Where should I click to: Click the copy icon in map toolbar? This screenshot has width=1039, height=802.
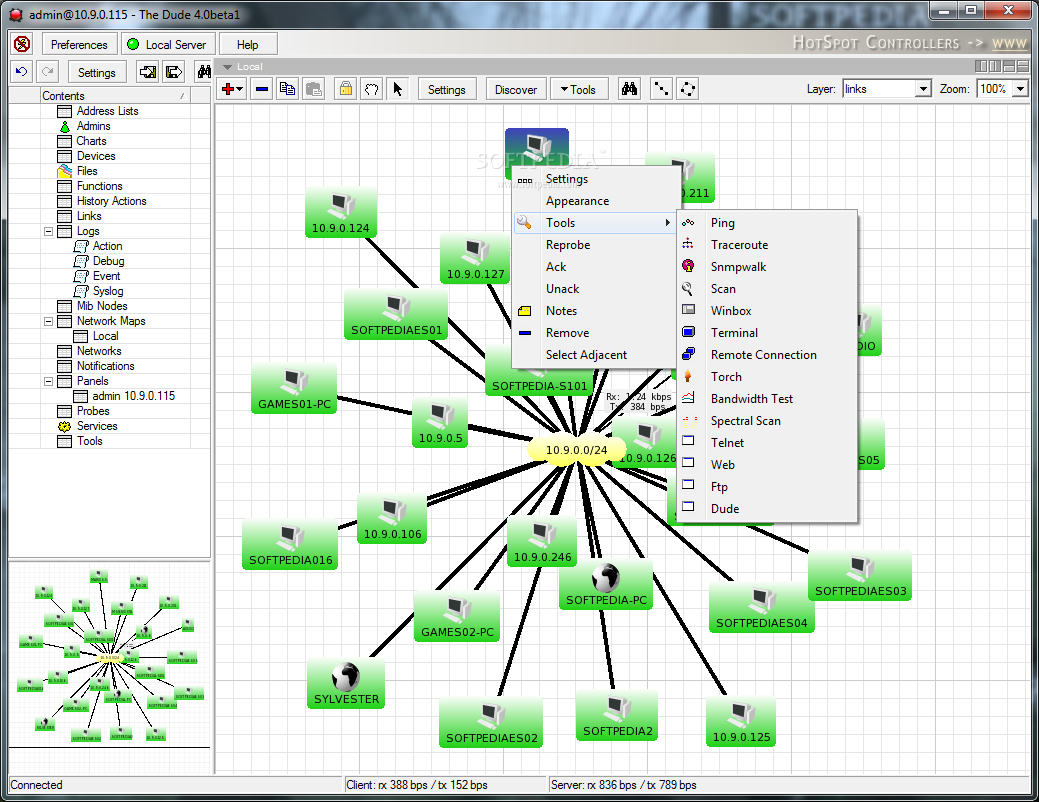click(x=287, y=89)
